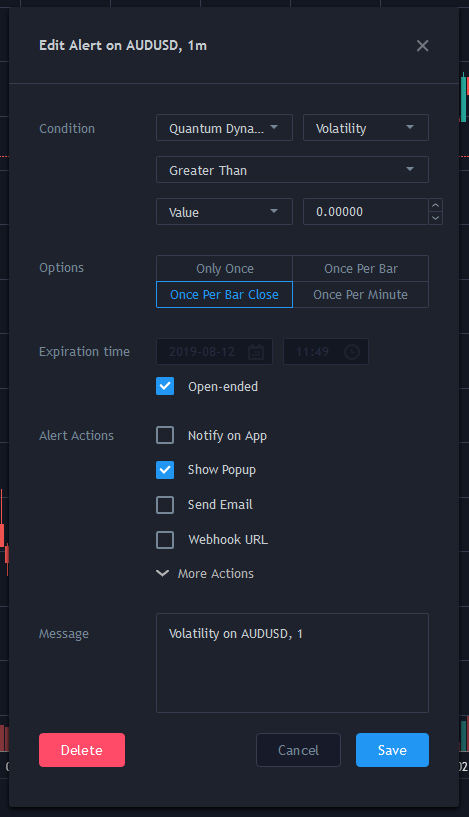Expand the More Actions chevron
Viewport: 469px width, 817px height.
(163, 574)
